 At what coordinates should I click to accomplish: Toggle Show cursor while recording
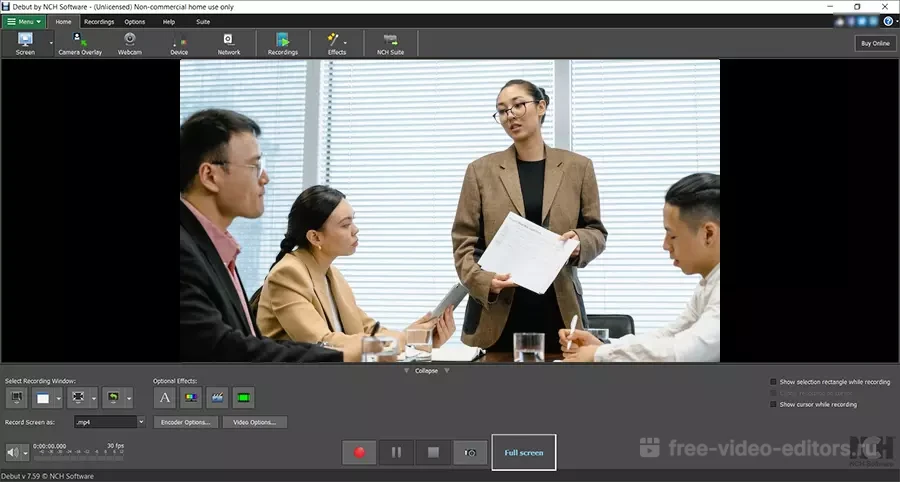(773, 404)
